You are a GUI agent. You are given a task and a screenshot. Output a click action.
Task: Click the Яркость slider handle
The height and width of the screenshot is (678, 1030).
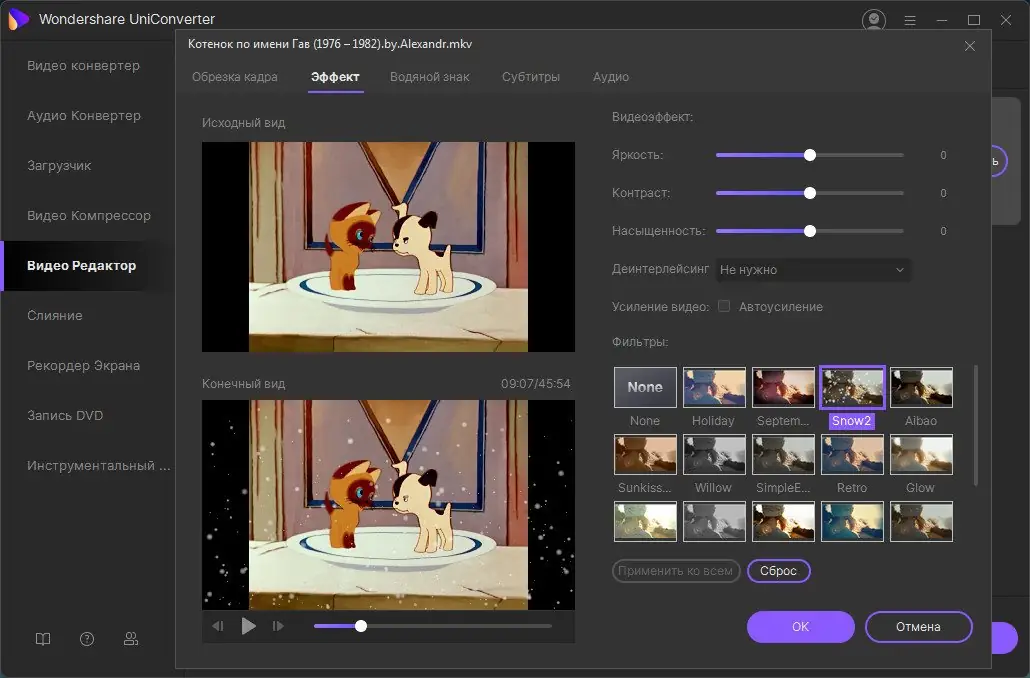tap(810, 155)
